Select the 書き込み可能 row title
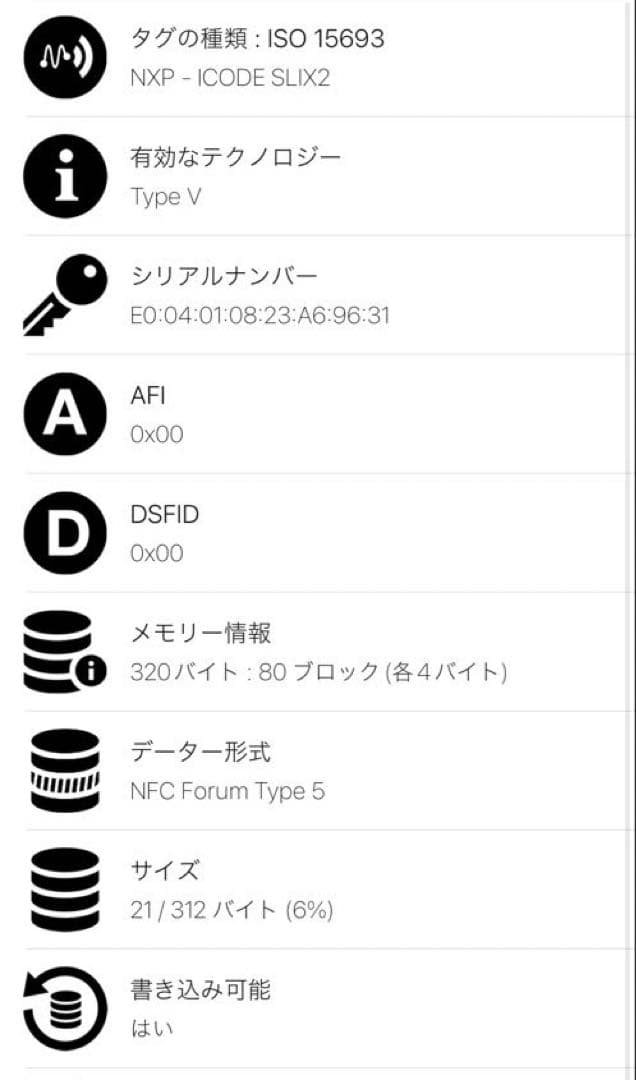Image resolution: width=636 pixels, height=1080 pixels. 200,989
